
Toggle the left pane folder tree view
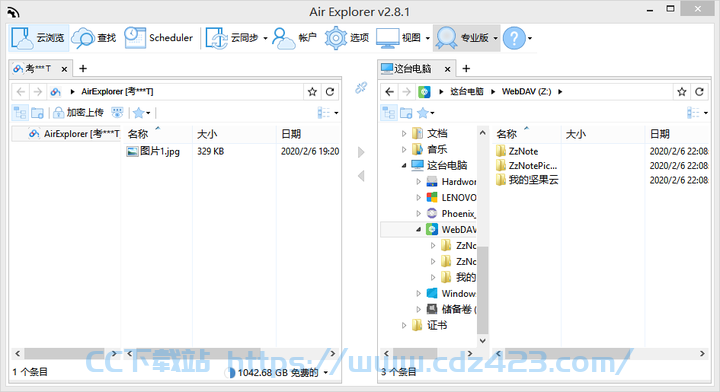20,112
